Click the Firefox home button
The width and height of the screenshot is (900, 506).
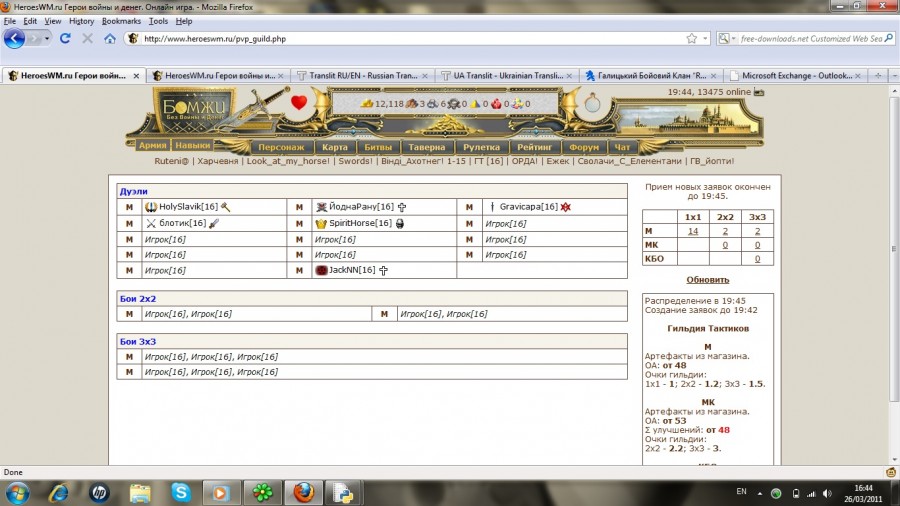pos(110,39)
